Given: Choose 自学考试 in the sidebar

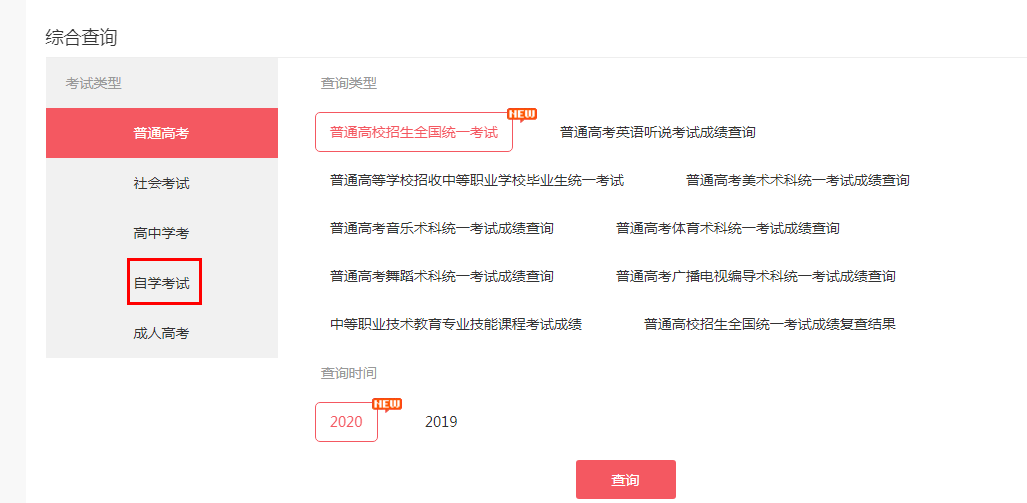Looking at the screenshot, I should 162,283.
